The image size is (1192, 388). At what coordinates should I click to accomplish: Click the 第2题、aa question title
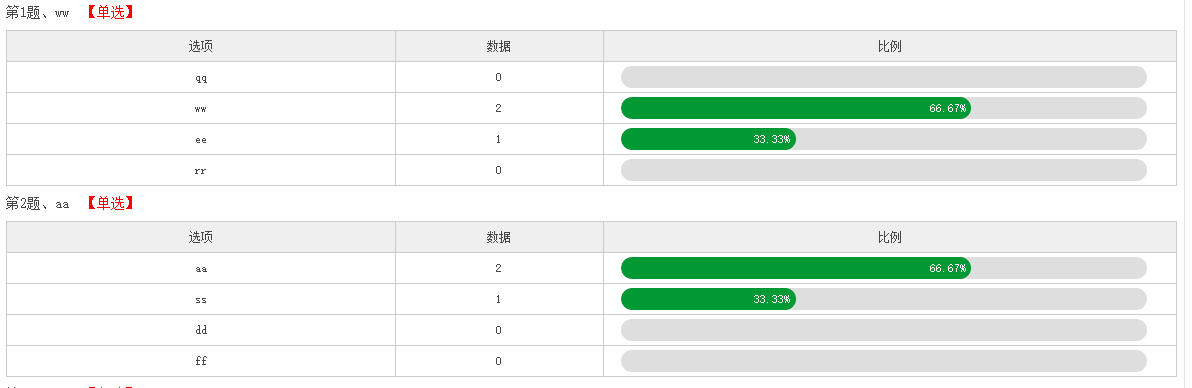37,203
